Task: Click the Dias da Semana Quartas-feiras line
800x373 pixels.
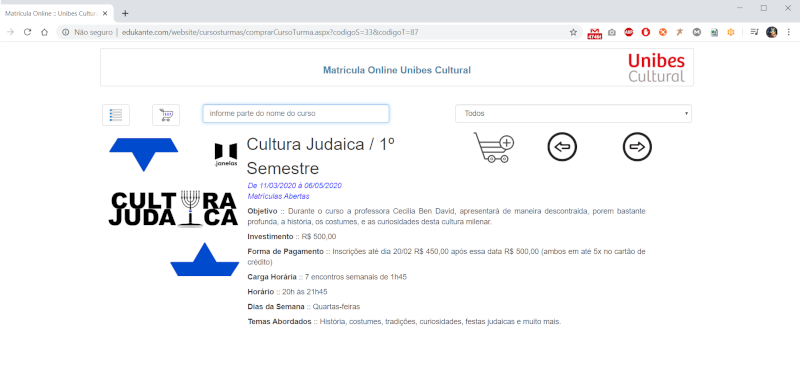Action: pos(304,307)
